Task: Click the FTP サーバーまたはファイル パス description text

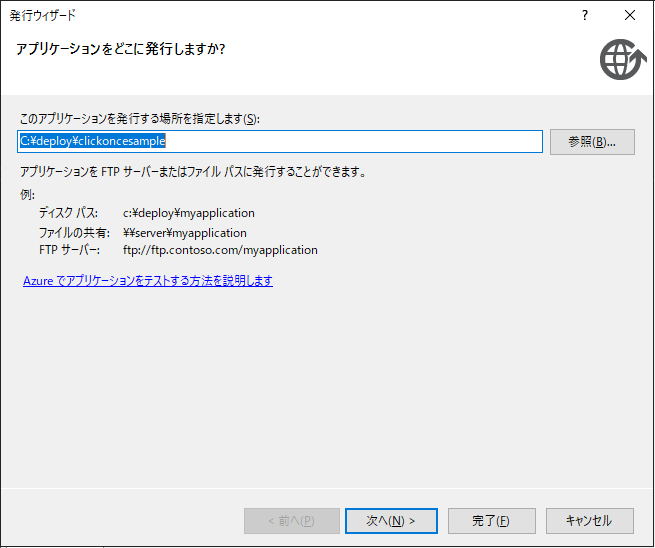Action: tap(193, 172)
